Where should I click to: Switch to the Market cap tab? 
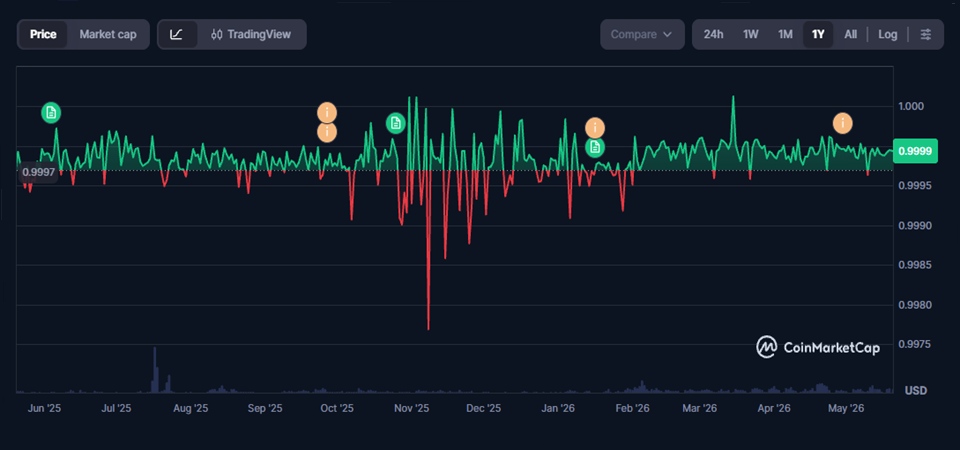point(108,34)
